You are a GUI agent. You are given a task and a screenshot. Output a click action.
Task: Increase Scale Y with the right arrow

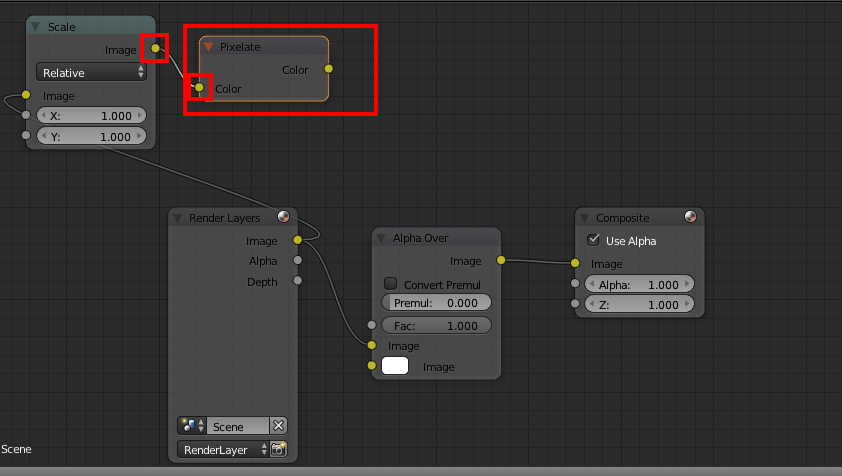click(140, 136)
